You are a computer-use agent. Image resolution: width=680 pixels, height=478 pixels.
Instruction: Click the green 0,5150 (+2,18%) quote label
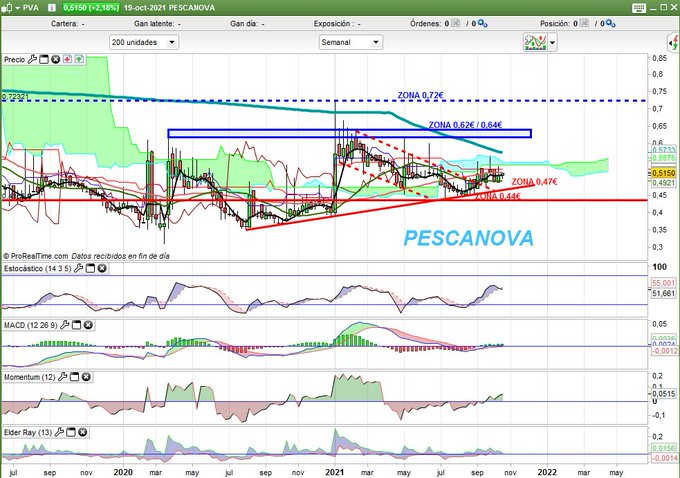(x=91, y=8)
